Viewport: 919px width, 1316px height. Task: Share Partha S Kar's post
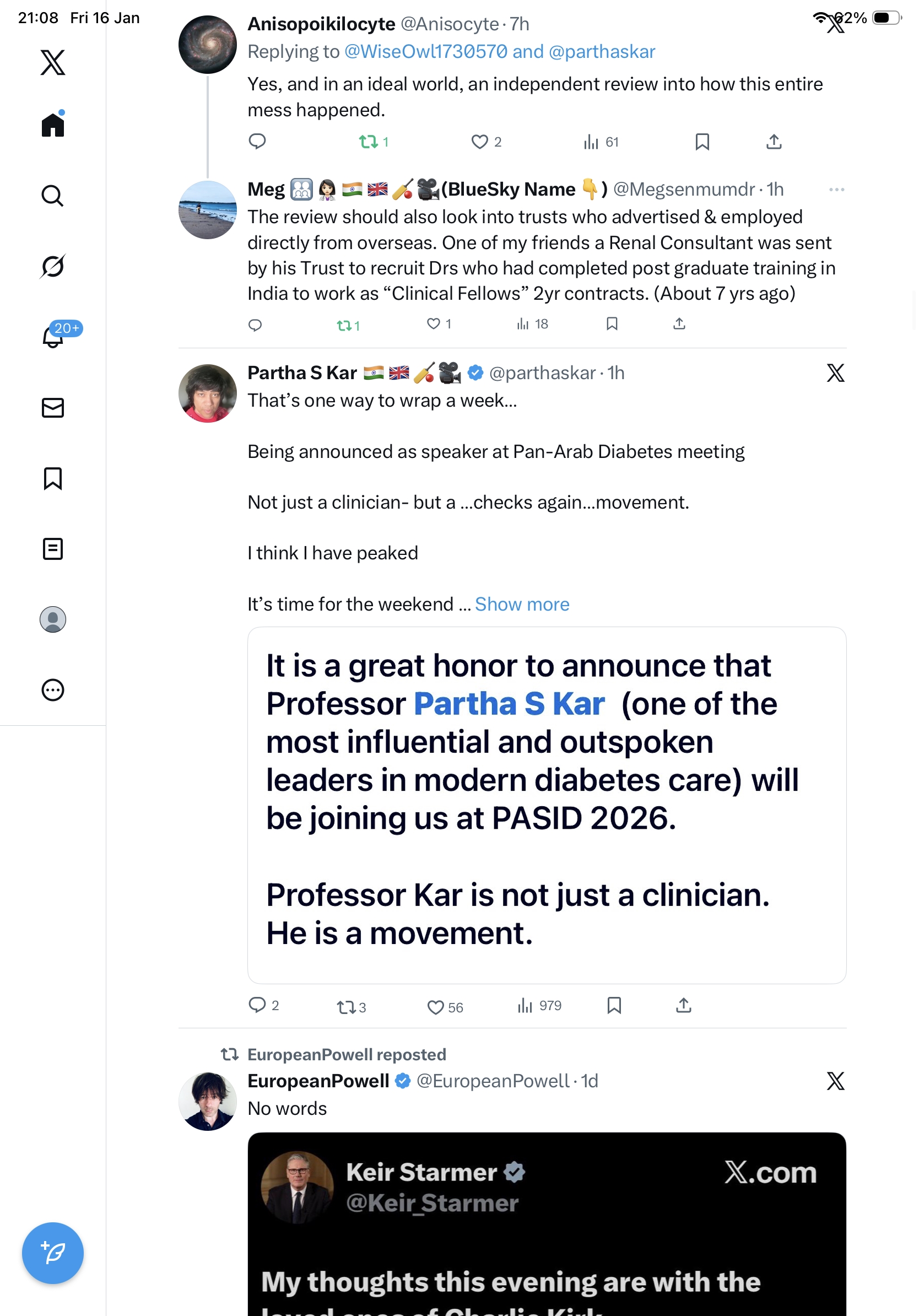click(x=684, y=1005)
